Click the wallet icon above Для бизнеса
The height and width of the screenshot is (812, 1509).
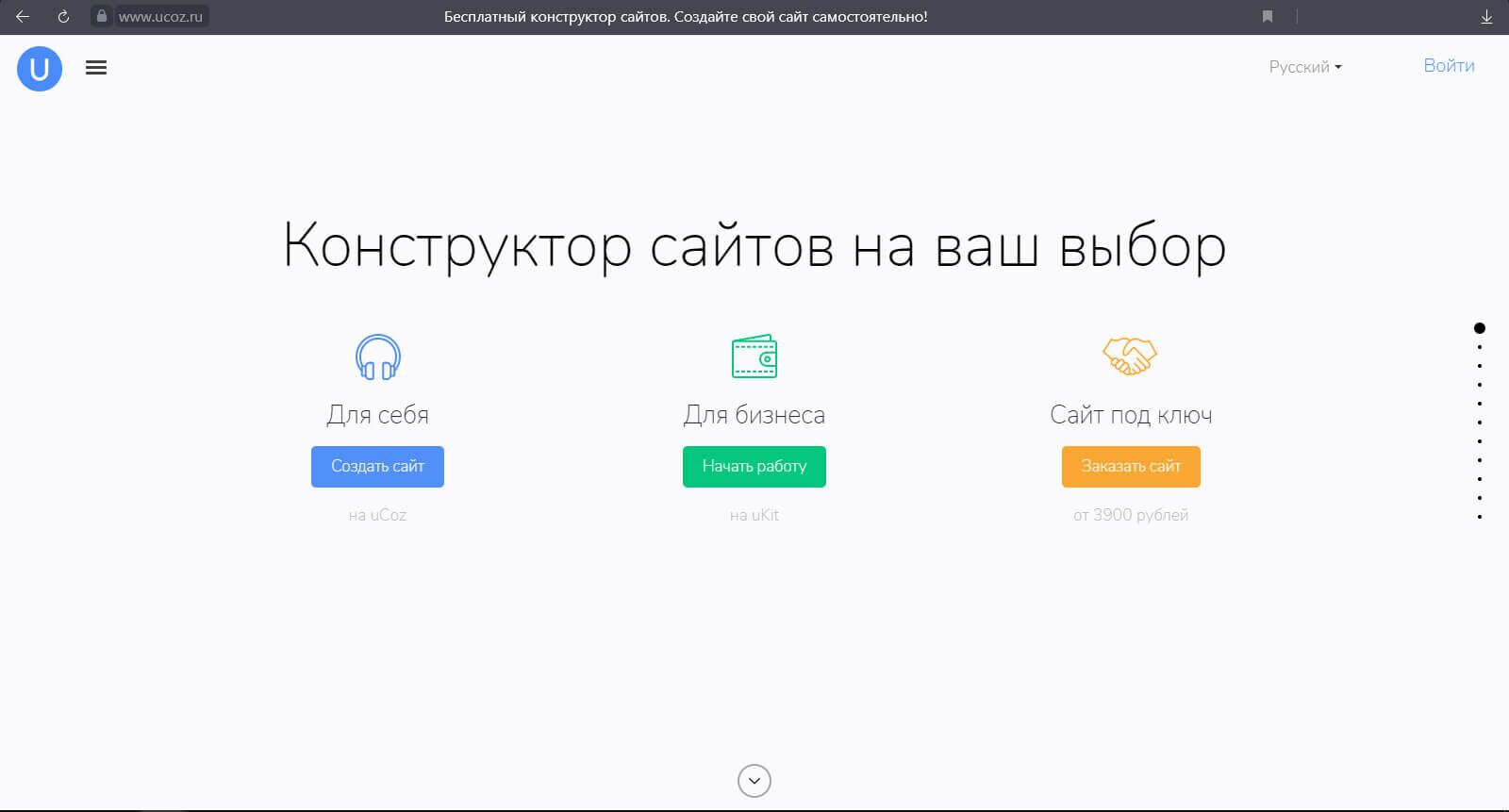(754, 356)
